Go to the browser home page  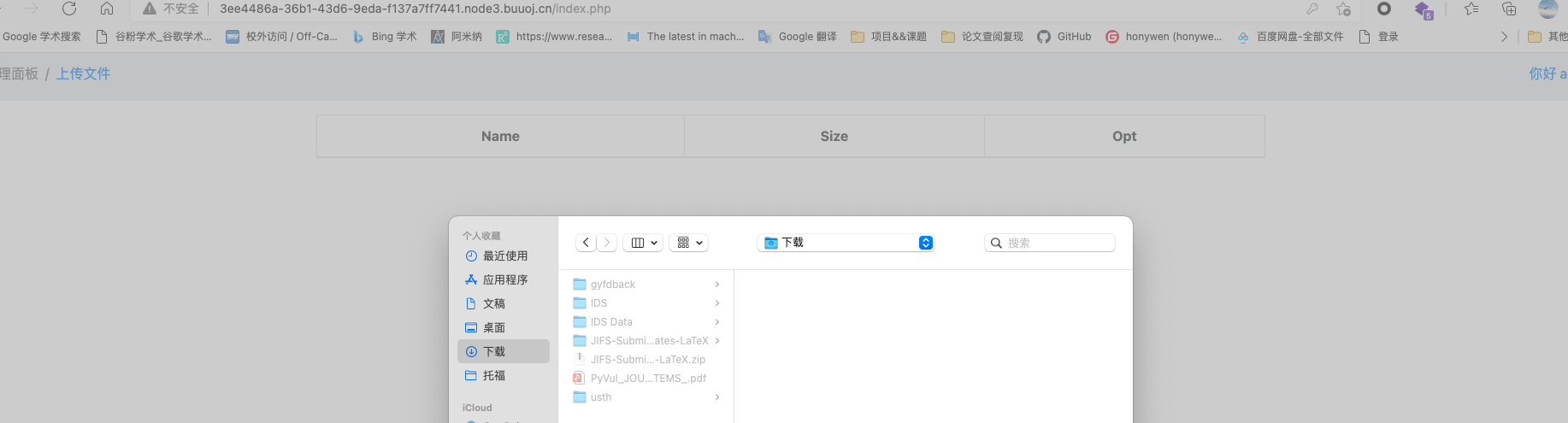point(107,9)
